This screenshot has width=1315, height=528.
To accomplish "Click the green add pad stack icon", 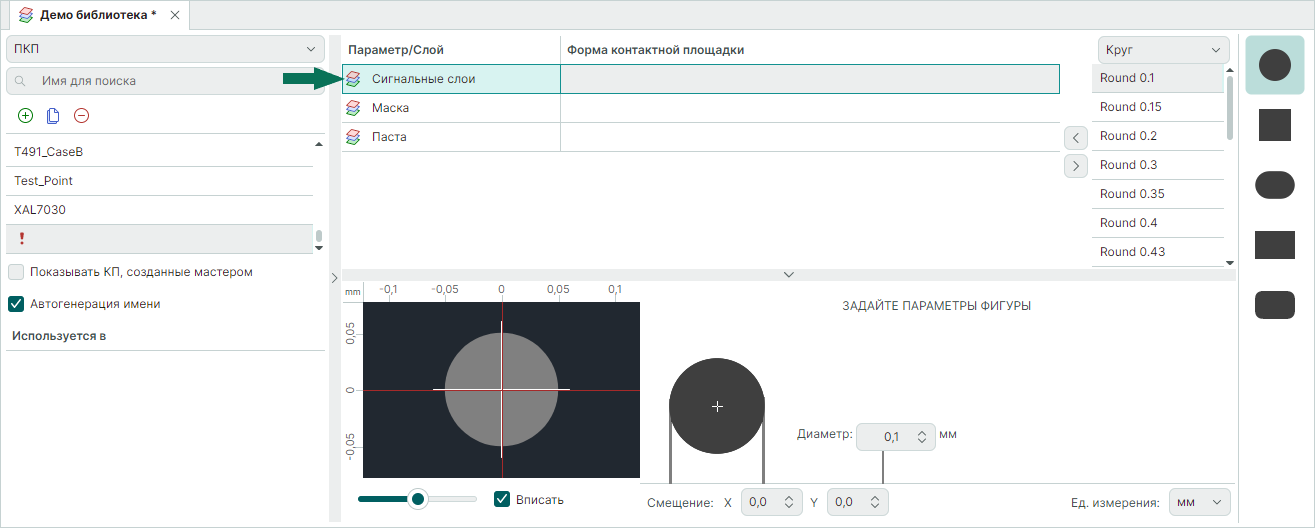I will 26,116.
